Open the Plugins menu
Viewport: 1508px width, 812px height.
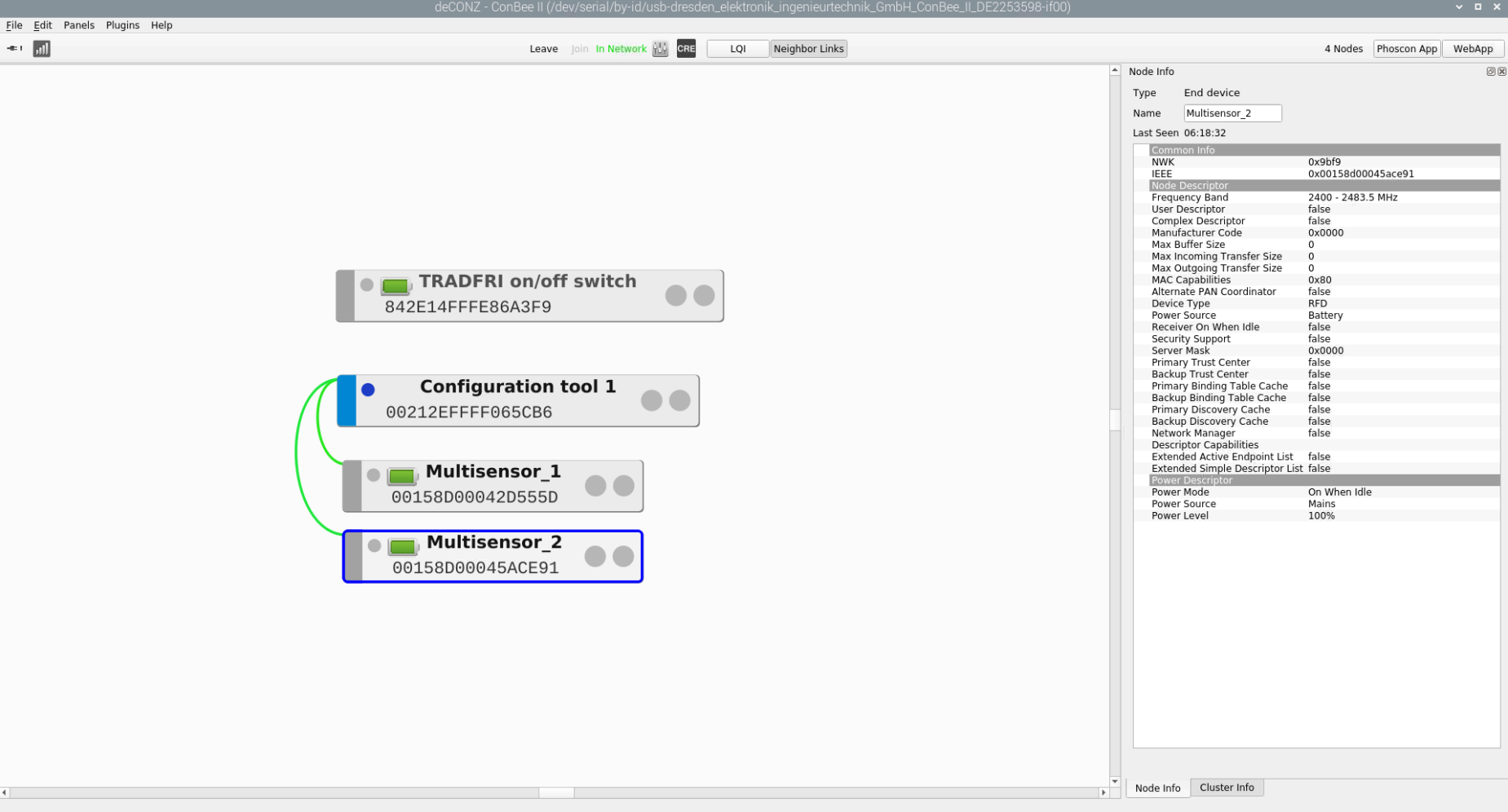122,25
